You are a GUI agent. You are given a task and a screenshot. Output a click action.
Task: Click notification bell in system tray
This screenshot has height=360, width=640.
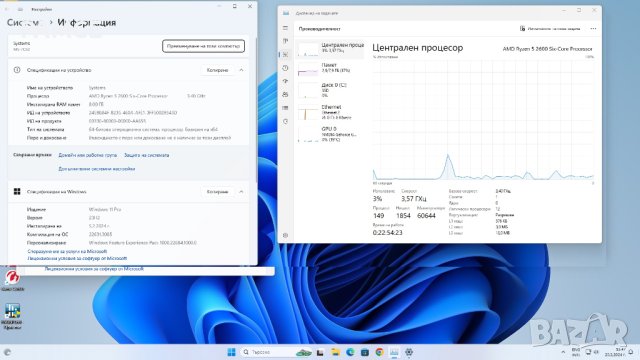coord(631,352)
